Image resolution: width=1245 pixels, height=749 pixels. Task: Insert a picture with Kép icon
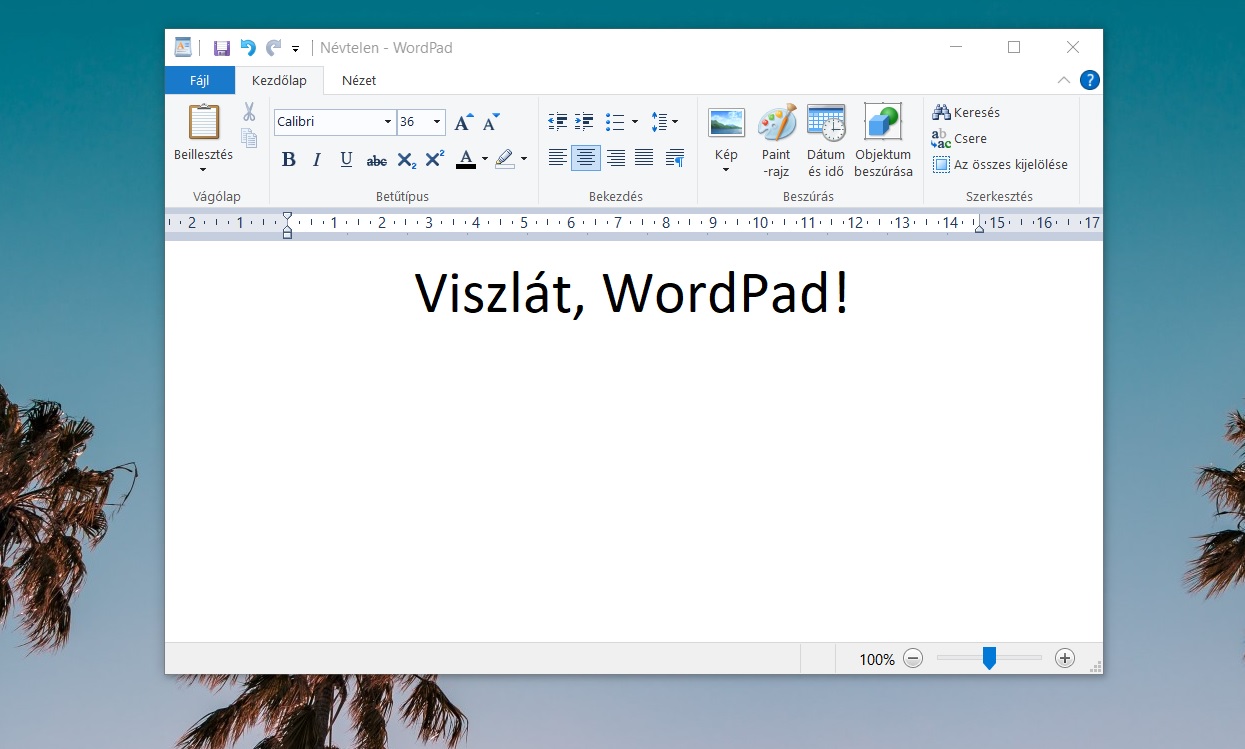(x=726, y=123)
